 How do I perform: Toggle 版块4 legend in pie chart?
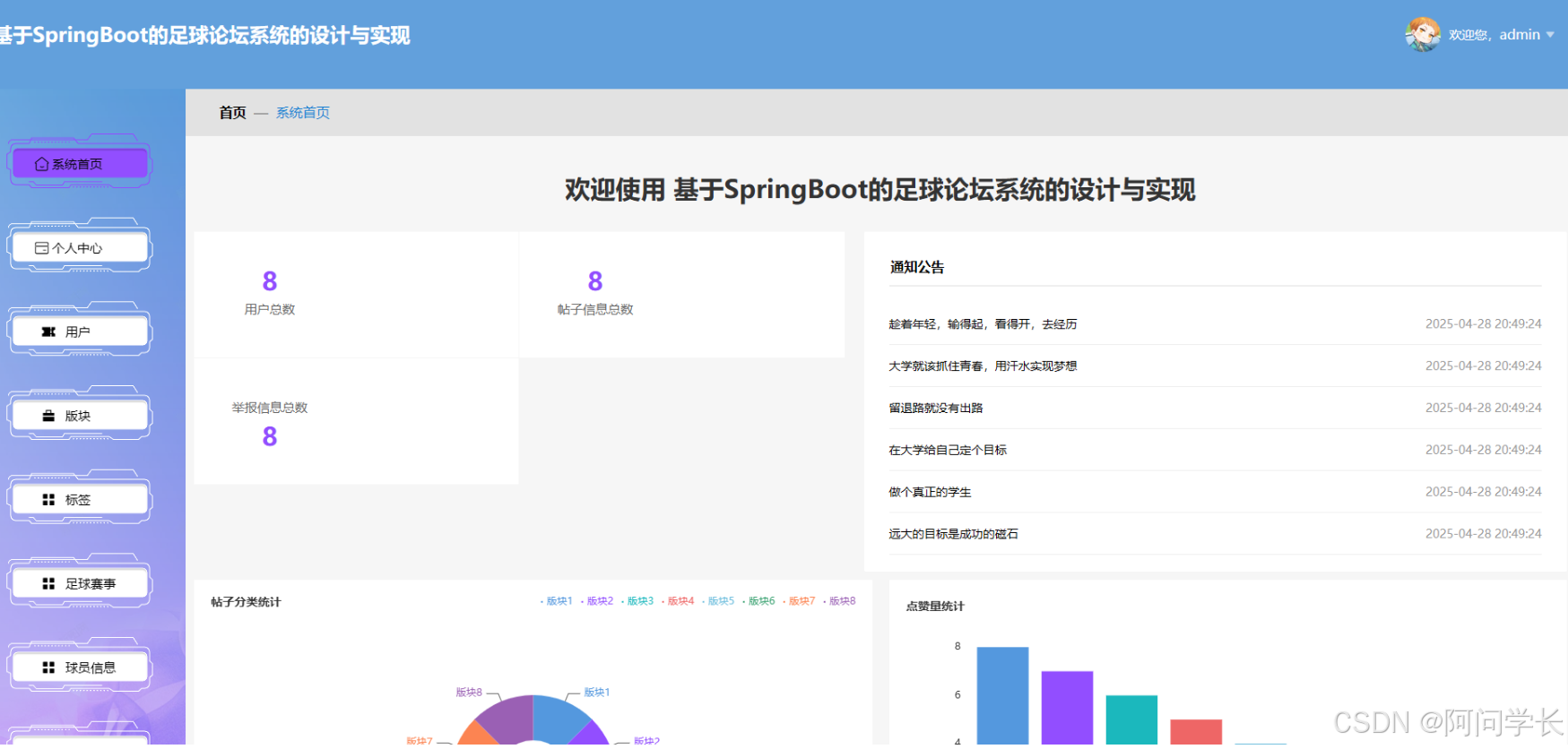tap(678, 601)
